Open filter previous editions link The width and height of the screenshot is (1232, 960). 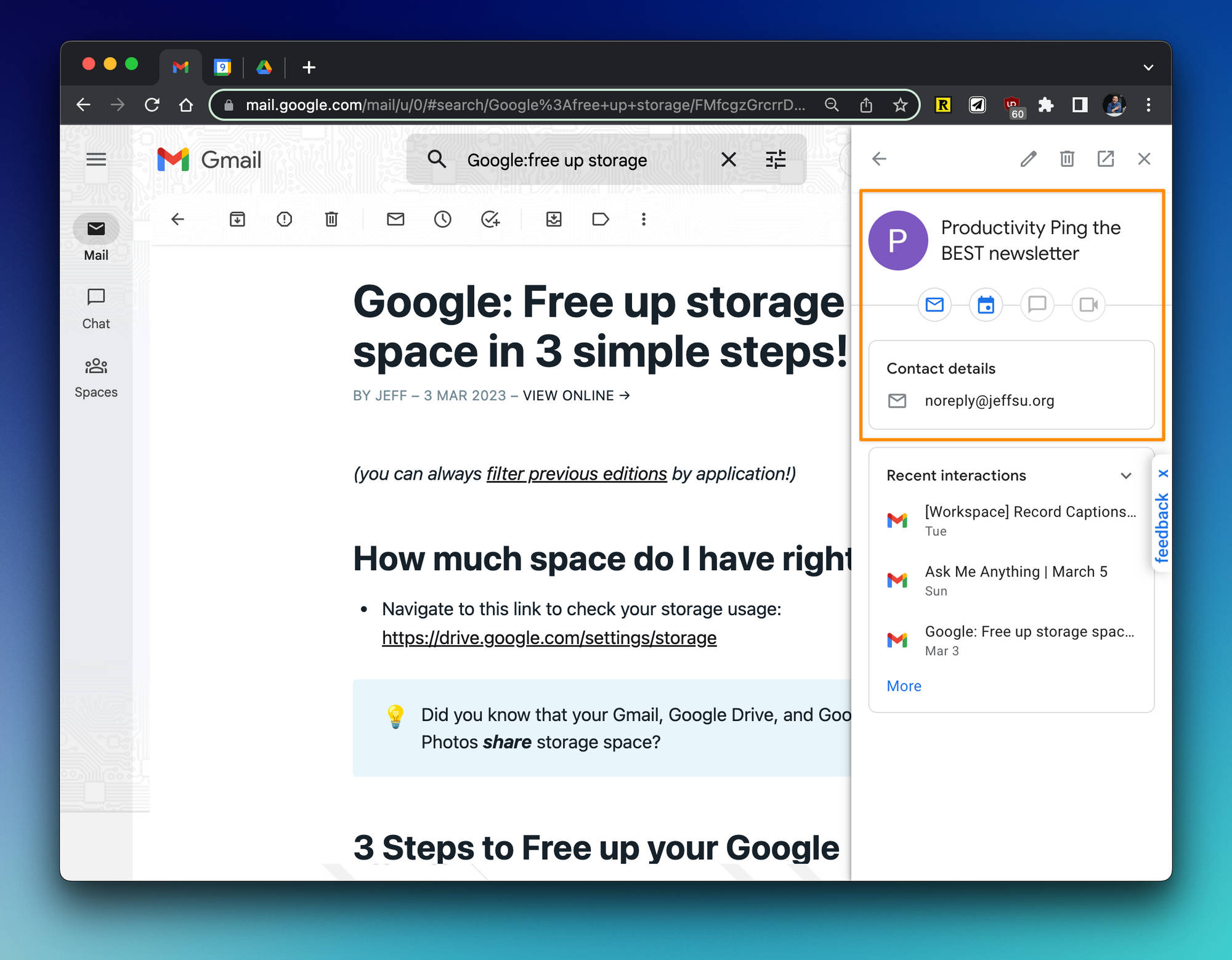coord(577,474)
